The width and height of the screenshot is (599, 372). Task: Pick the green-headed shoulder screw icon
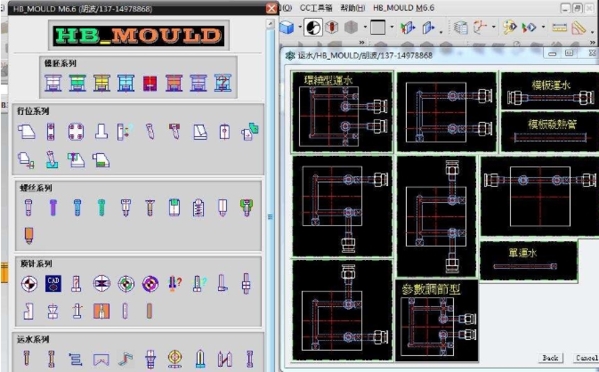tap(246, 207)
